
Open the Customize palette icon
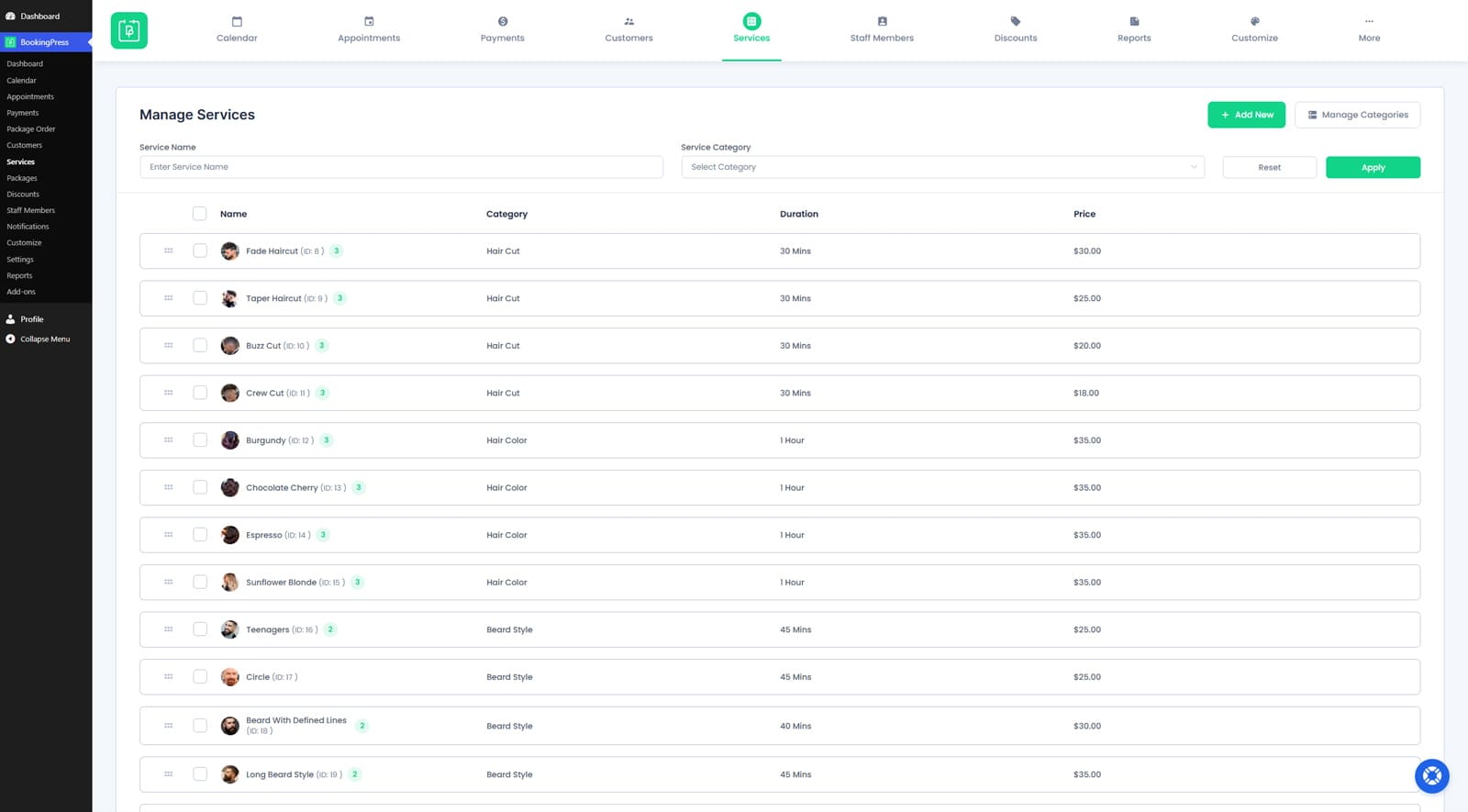click(1254, 21)
